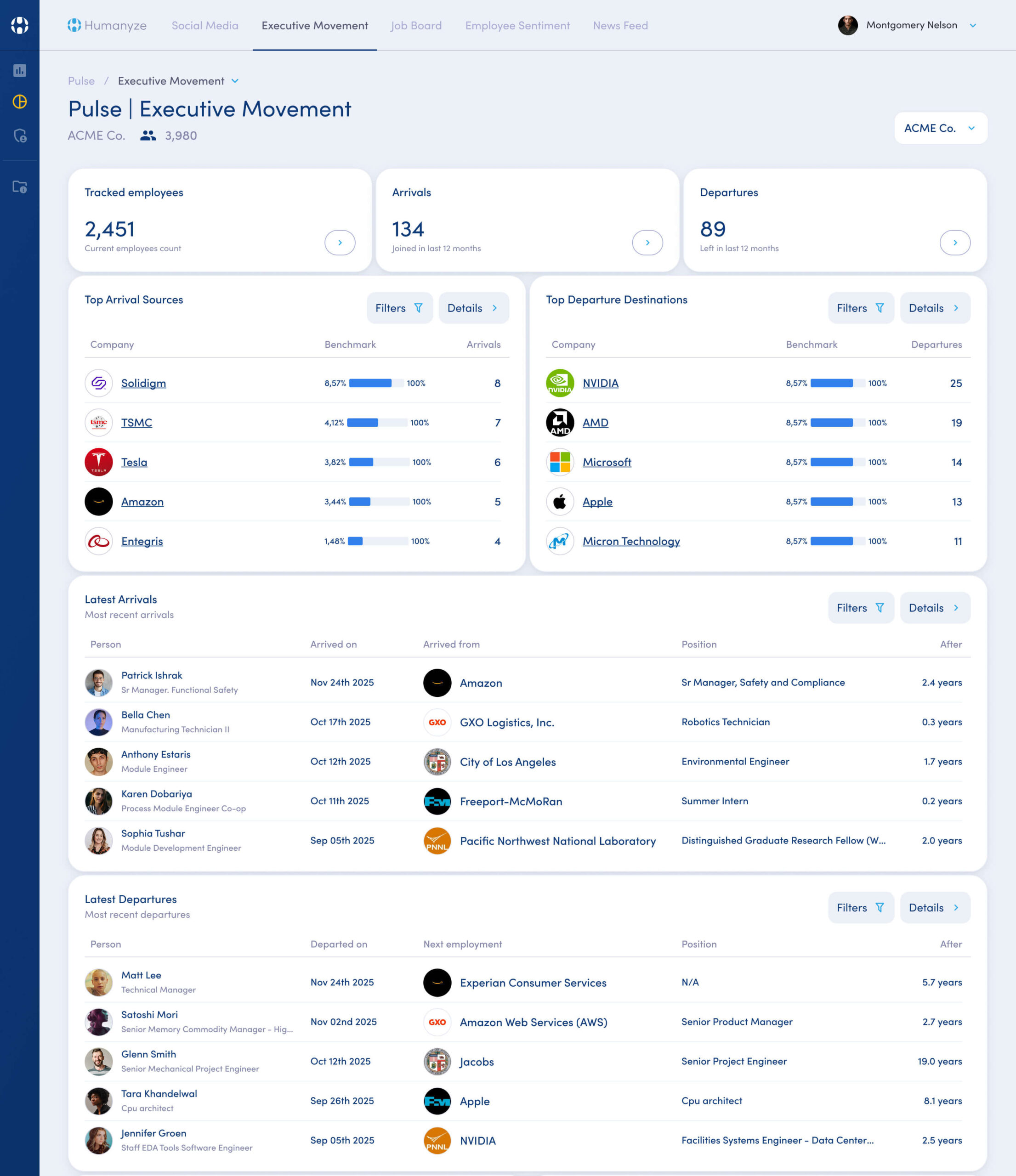Screen dimensions: 1016x1176
Task: Open Filters for Top Departure Destinations
Action: [x=861, y=308]
